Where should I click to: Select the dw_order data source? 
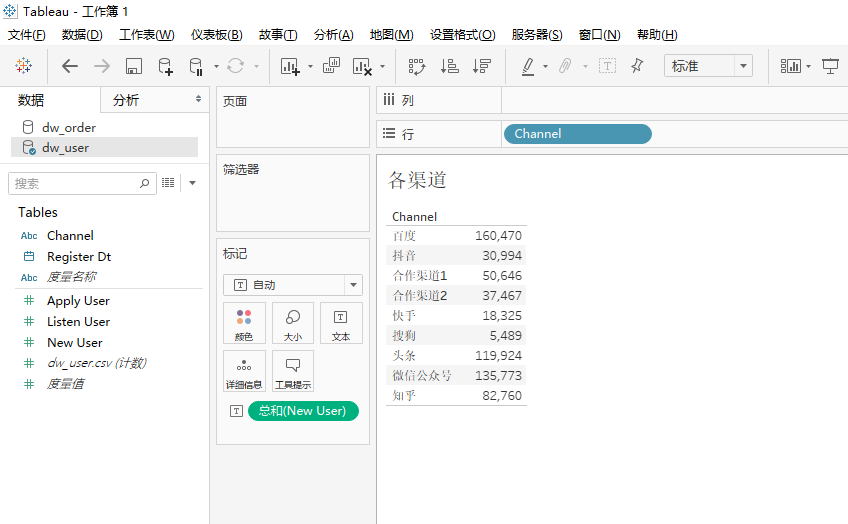[69, 128]
